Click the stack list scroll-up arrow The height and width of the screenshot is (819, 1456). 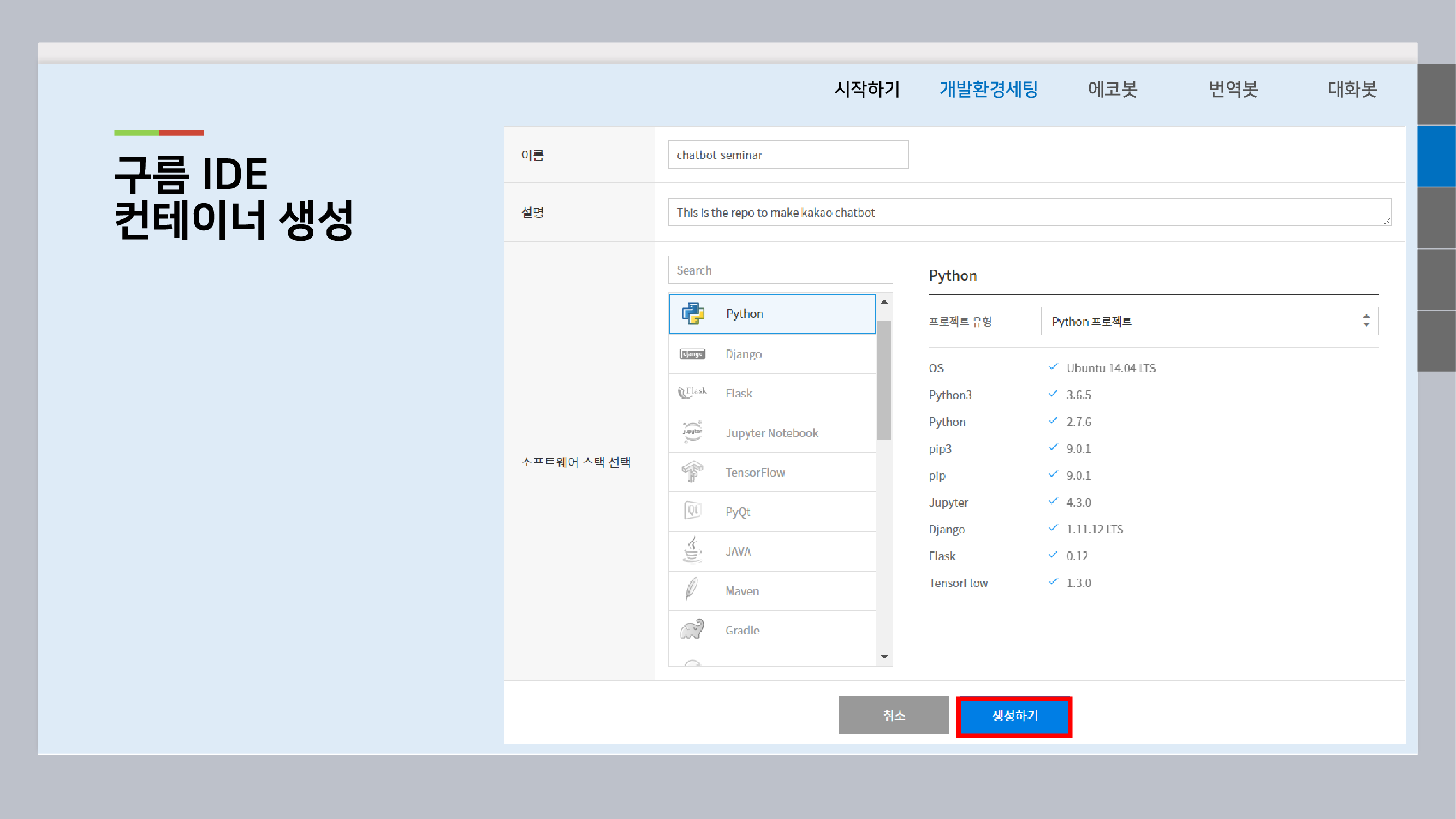884,302
